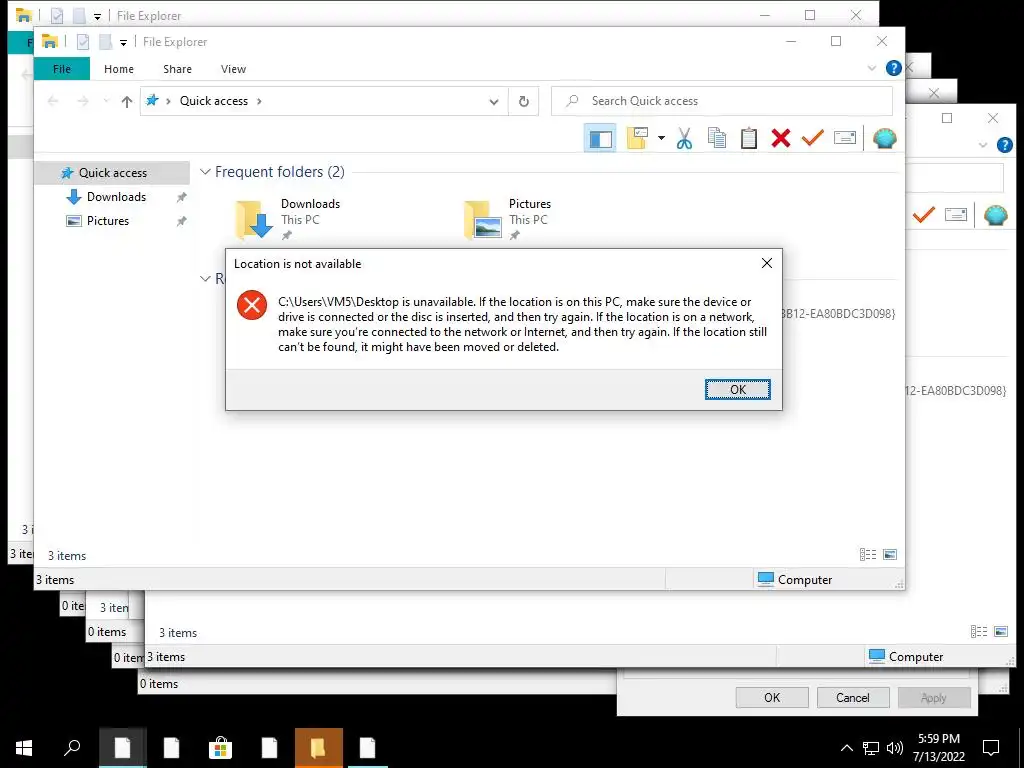
Task: Switch front window to Details view icon
Action: (x=868, y=554)
